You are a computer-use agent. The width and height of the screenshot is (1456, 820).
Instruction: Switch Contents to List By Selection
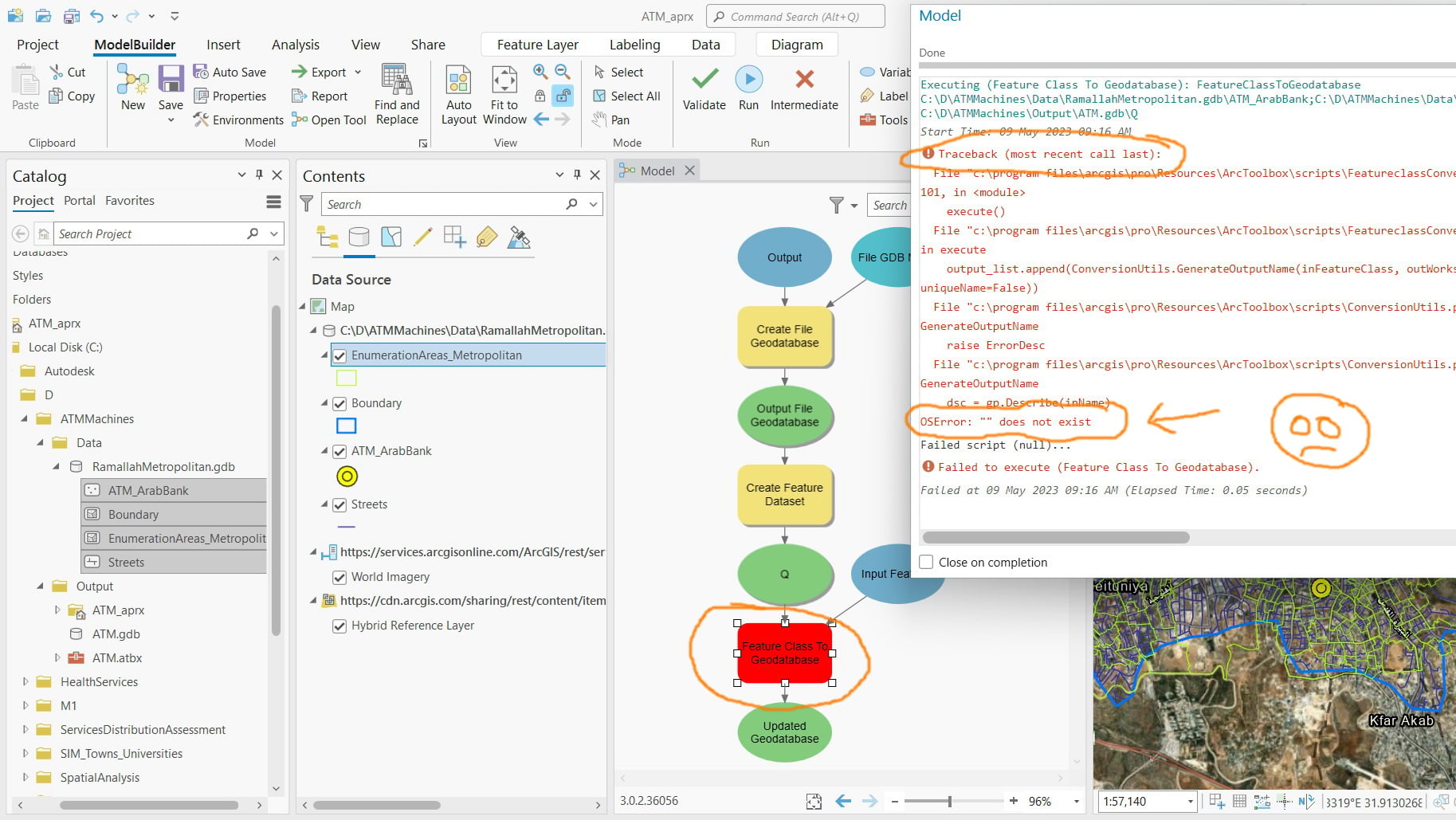pyautogui.click(x=391, y=237)
